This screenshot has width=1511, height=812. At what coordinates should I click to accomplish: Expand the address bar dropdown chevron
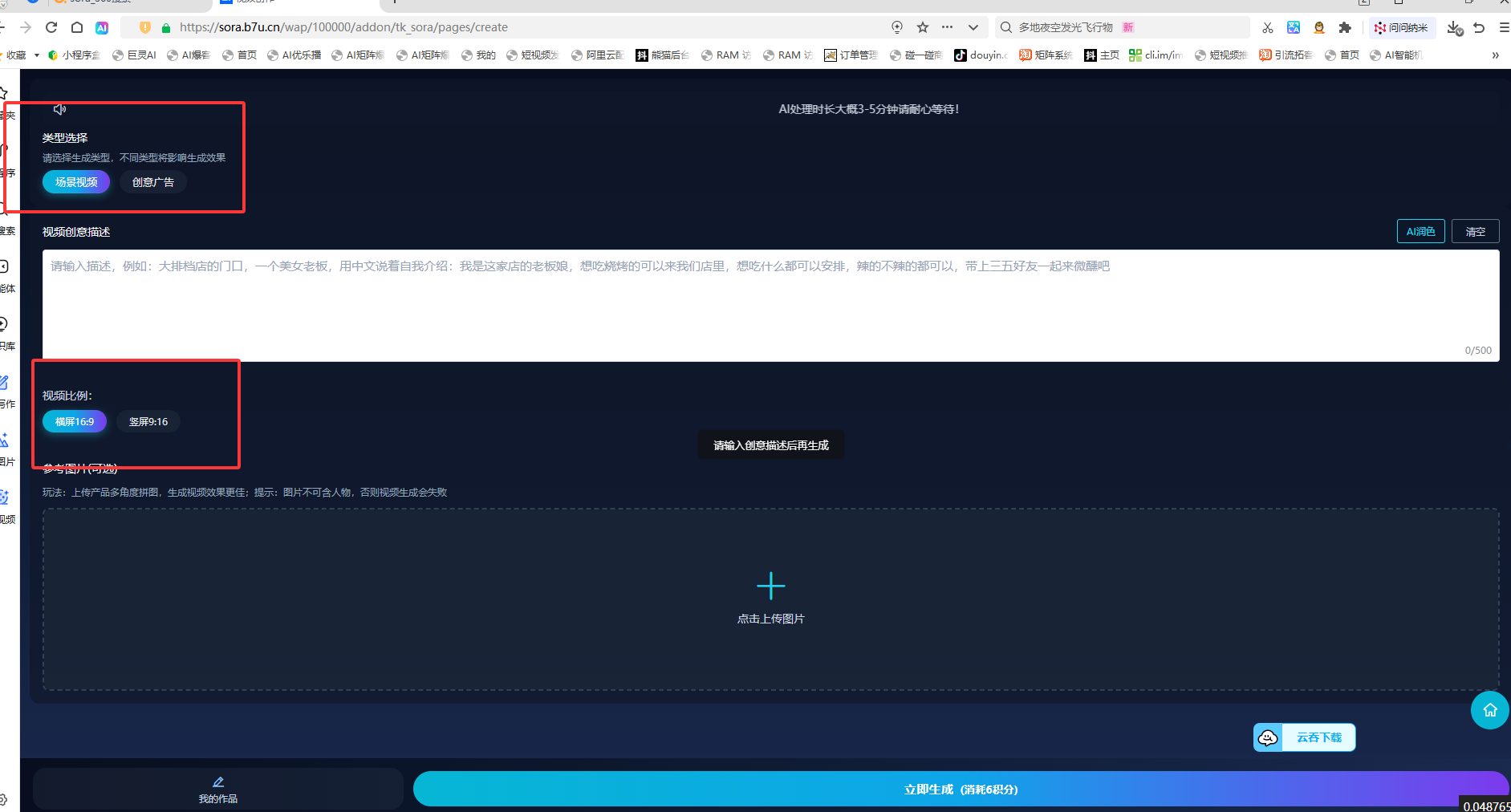click(973, 27)
